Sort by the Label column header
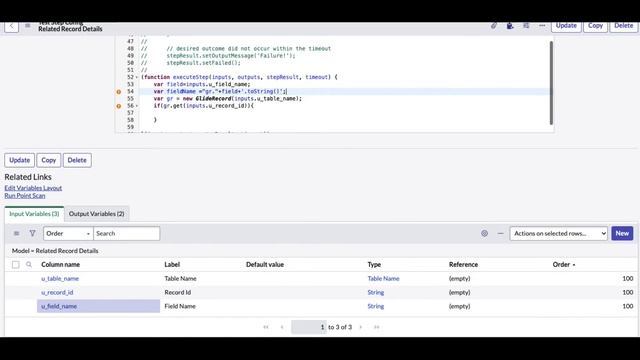This screenshot has height=360, width=640. pyautogui.click(x=172, y=264)
